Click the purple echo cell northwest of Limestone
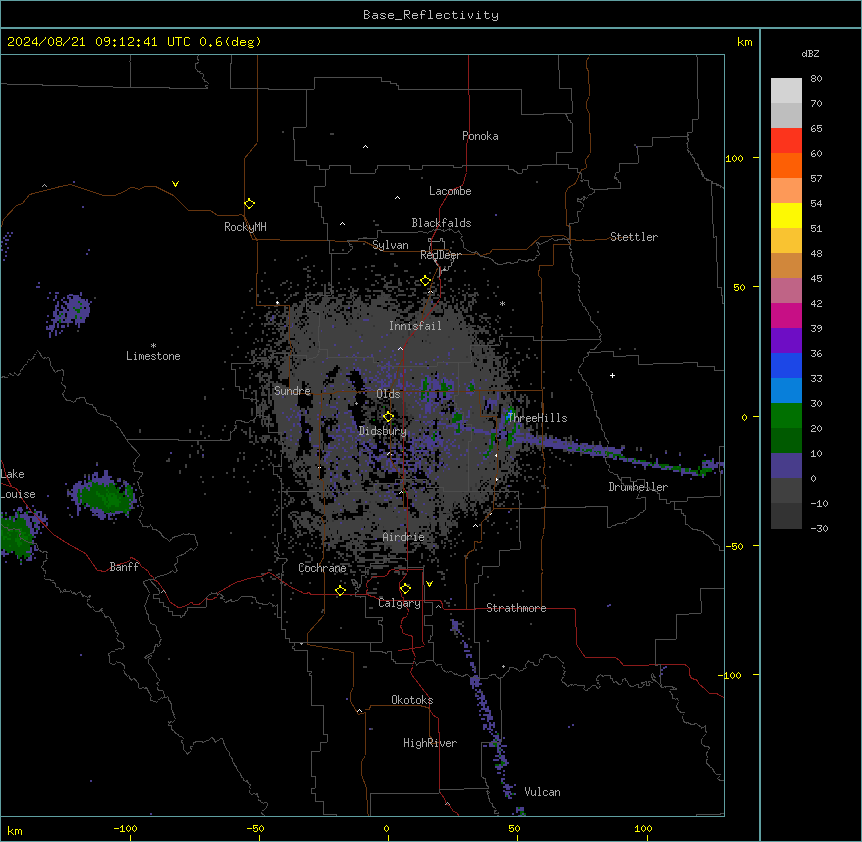The height and width of the screenshot is (842, 862). (x=69, y=313)
